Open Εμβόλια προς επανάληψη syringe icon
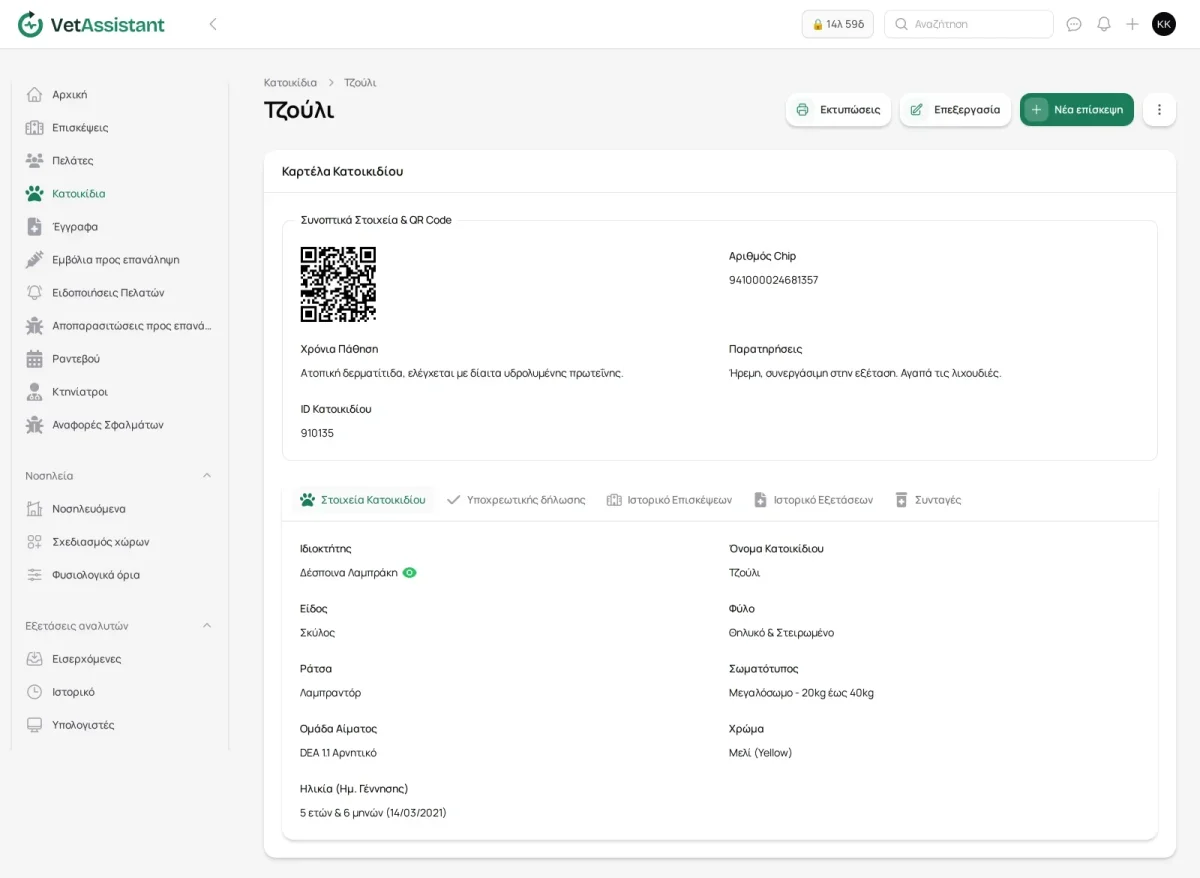Screen dimensions: 1200x878 35,259
